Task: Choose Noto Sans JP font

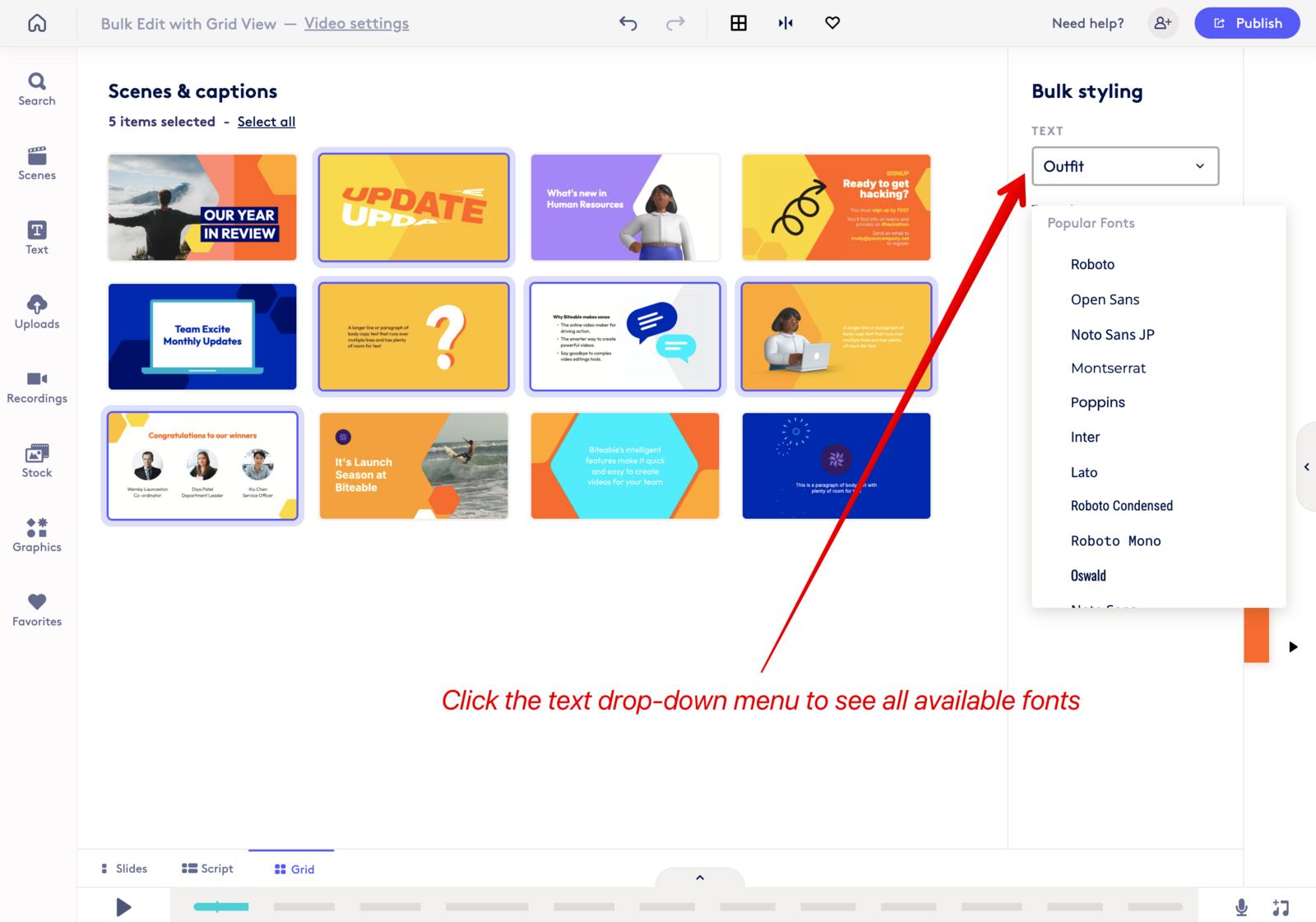Action: (1112, 335)
